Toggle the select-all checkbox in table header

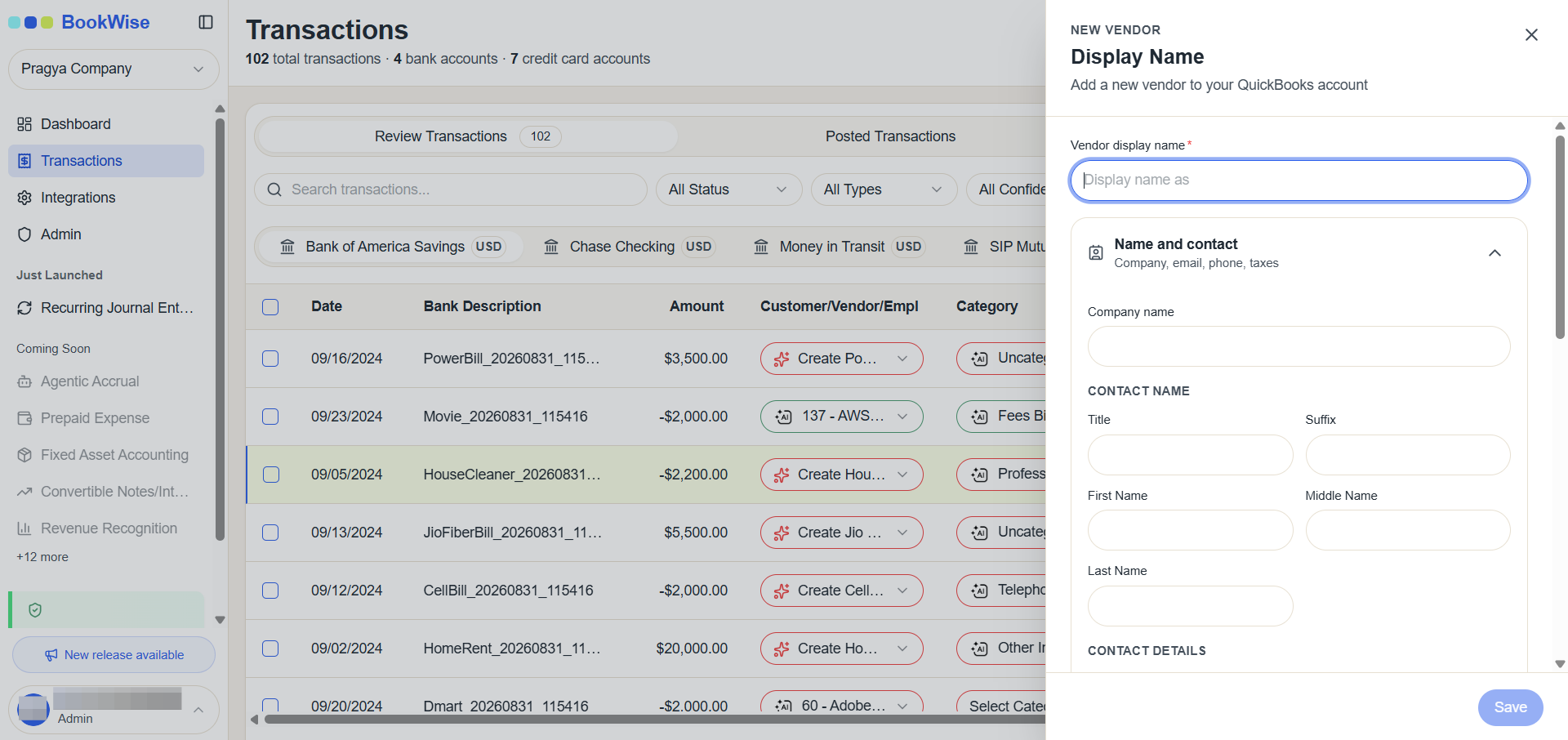click(270, 307)
